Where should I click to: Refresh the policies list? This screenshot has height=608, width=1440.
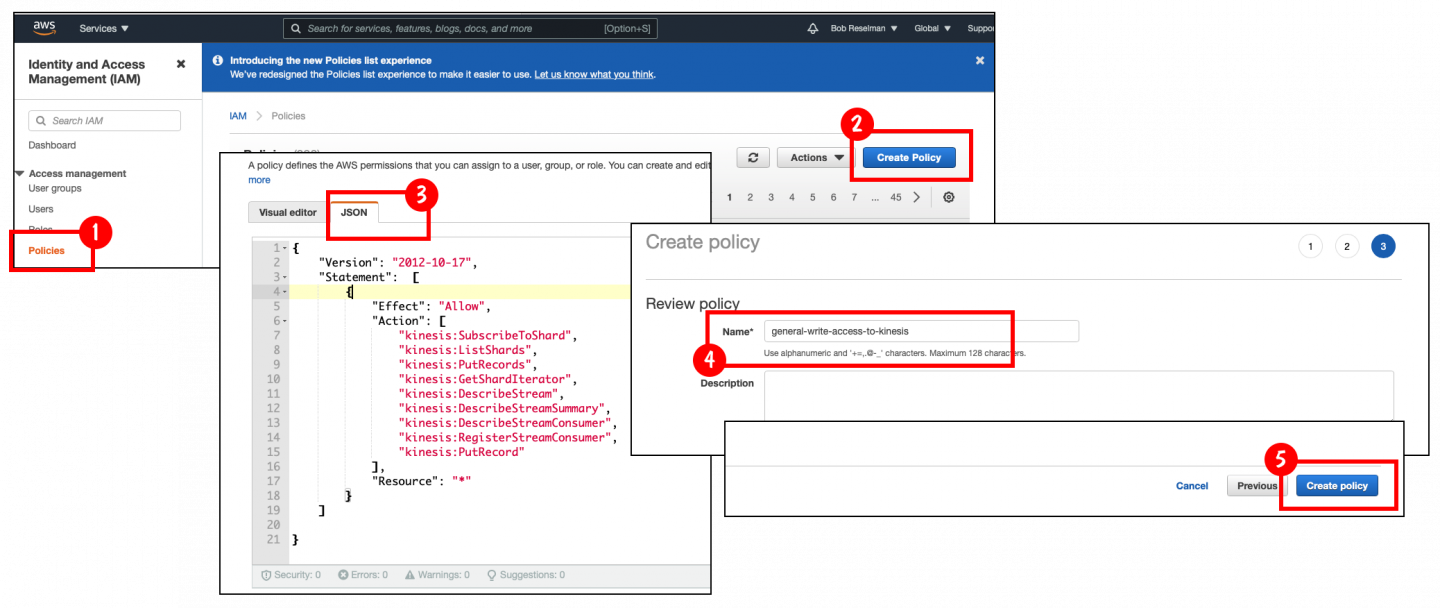(753, 157)
